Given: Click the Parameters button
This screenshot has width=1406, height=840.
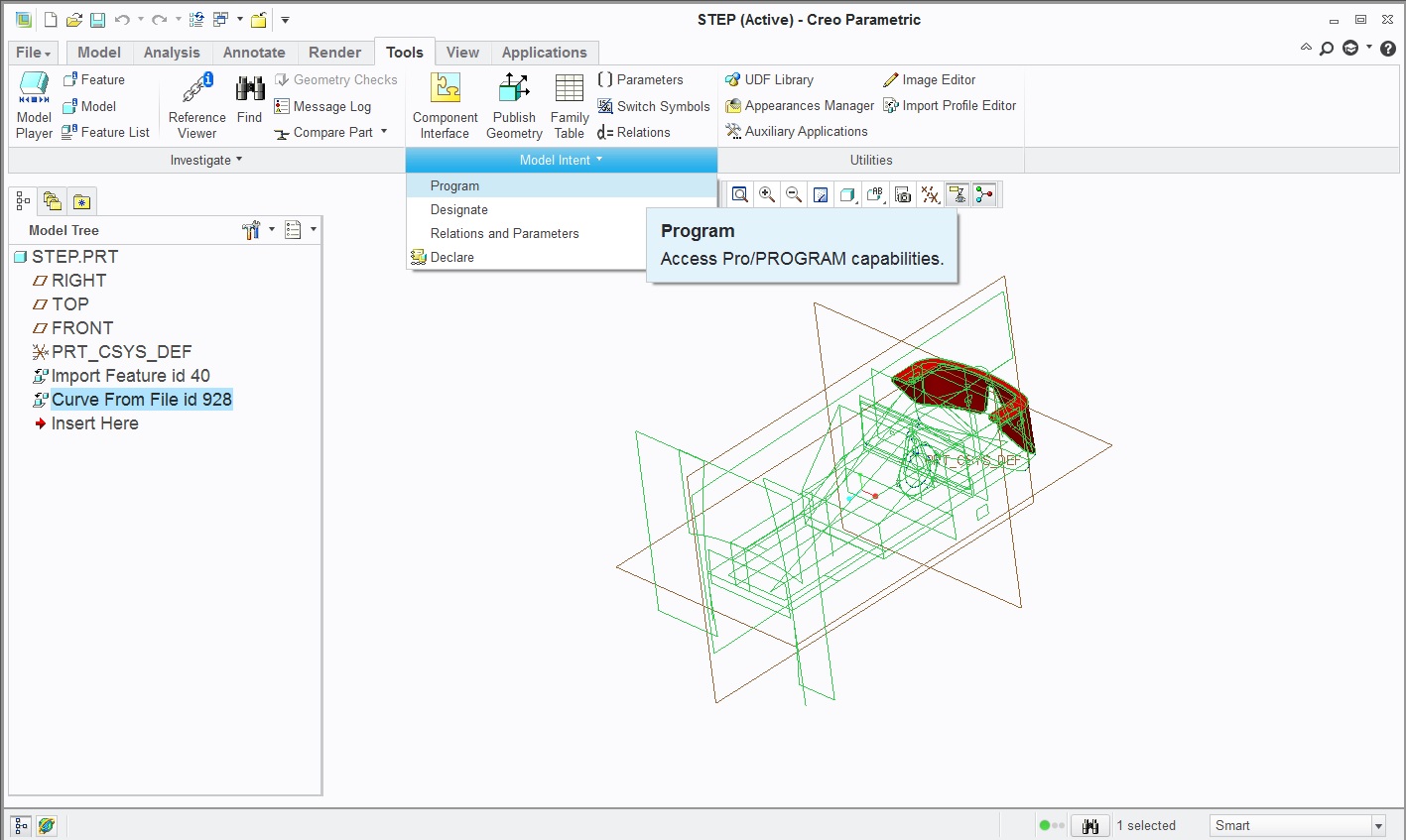Looking at the screenshot, I should [x=640, y=79].
